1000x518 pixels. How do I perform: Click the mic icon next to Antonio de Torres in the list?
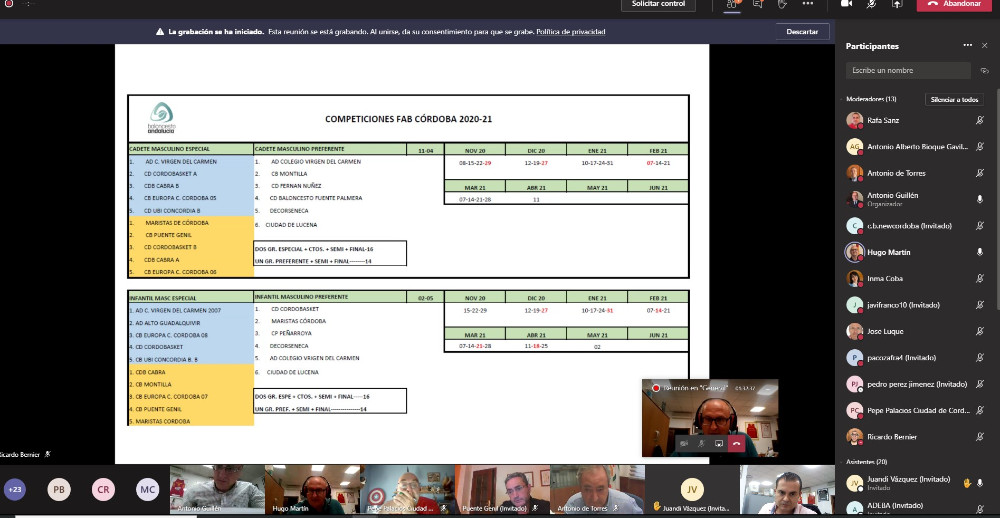click(980, 173)
